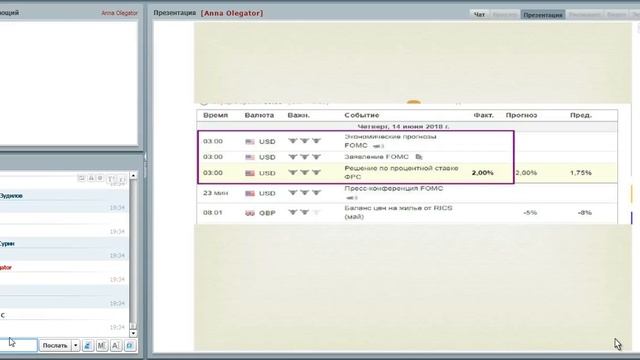Click the USD flag in the 23 мин row
This screenshot has height=360, width=640.
(250, 193)
